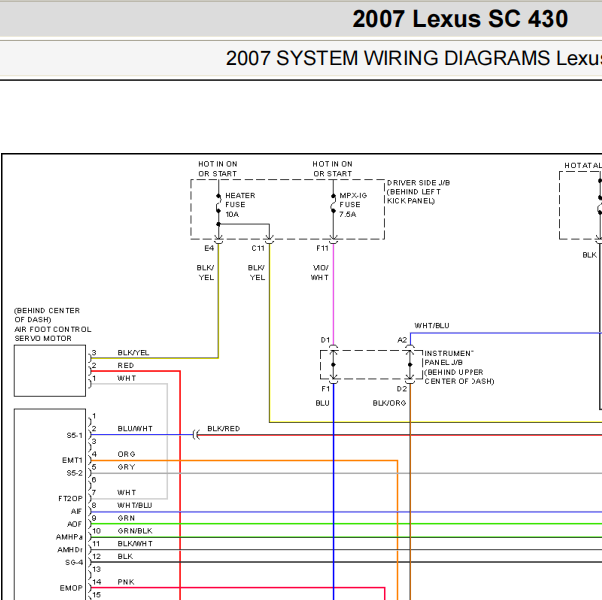Click the "RED" wire label at servo pin 2
Screen dimensions: 602x600
[126, 365]
